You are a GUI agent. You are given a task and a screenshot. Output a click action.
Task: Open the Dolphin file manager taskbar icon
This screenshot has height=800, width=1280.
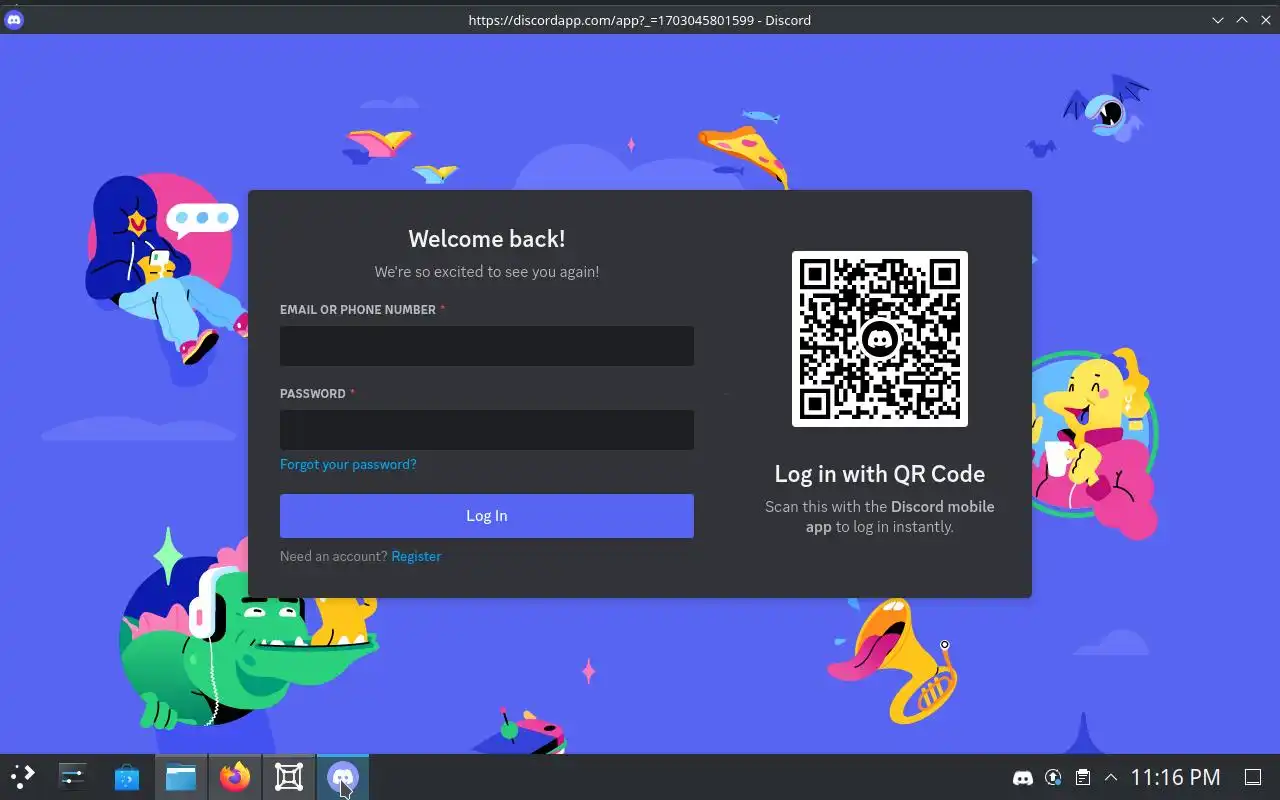[181, 777]
